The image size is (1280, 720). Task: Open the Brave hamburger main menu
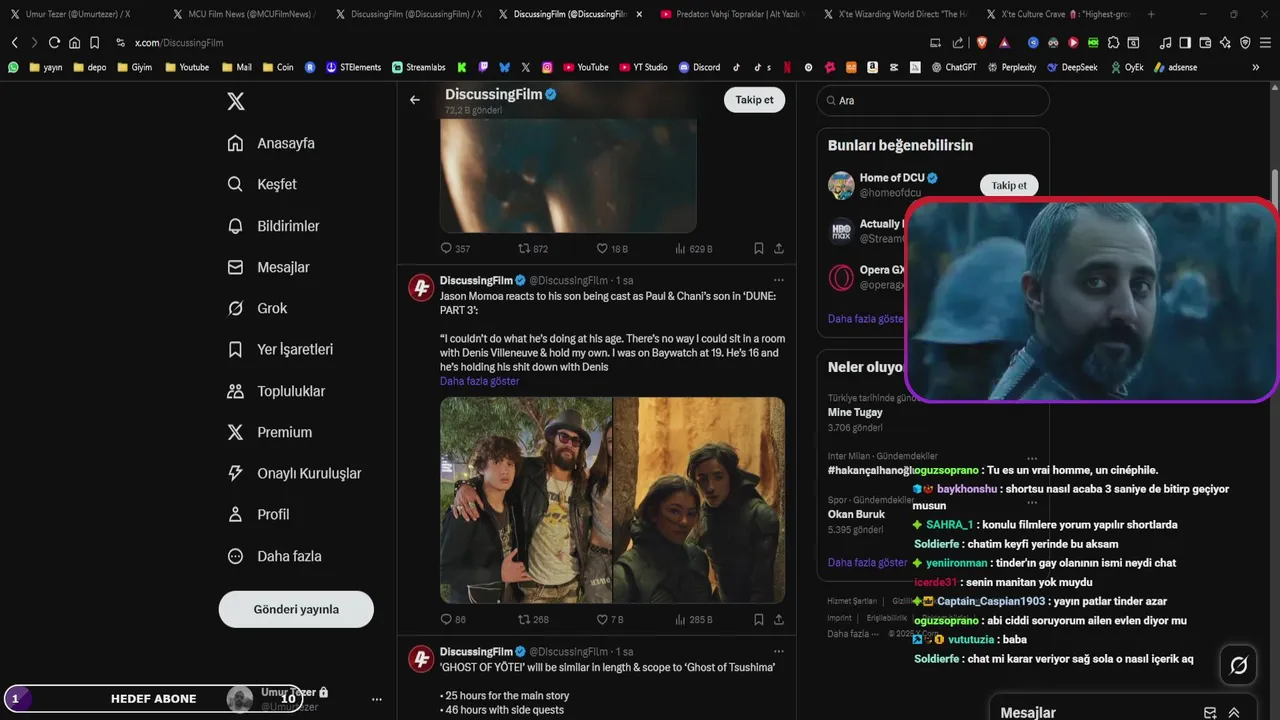point(1265,43)
